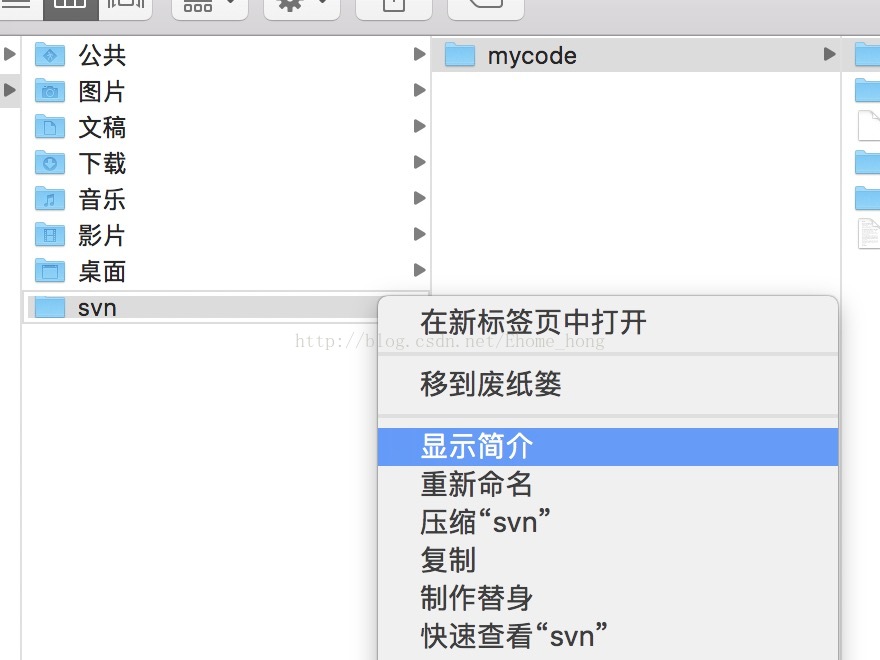
Task: Click the 桌面 folder name
Action: click(102, 271)
